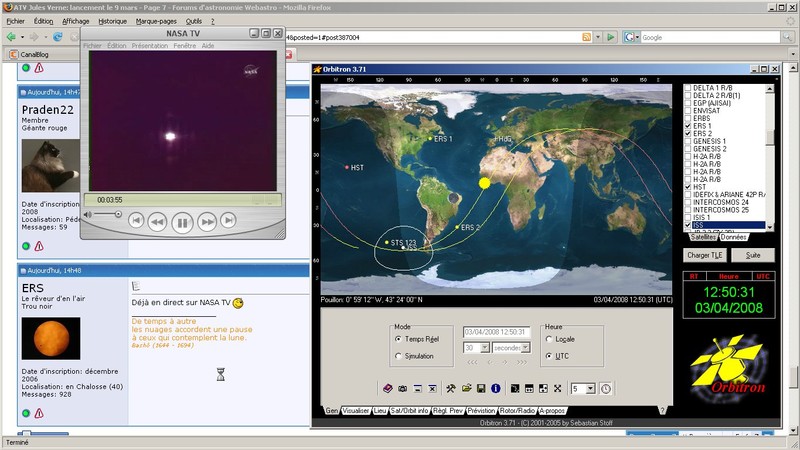Click the search magnifier icon in Firefox
Image resolution: width=800 pixels, height=450 pixels.
(788, 37)
